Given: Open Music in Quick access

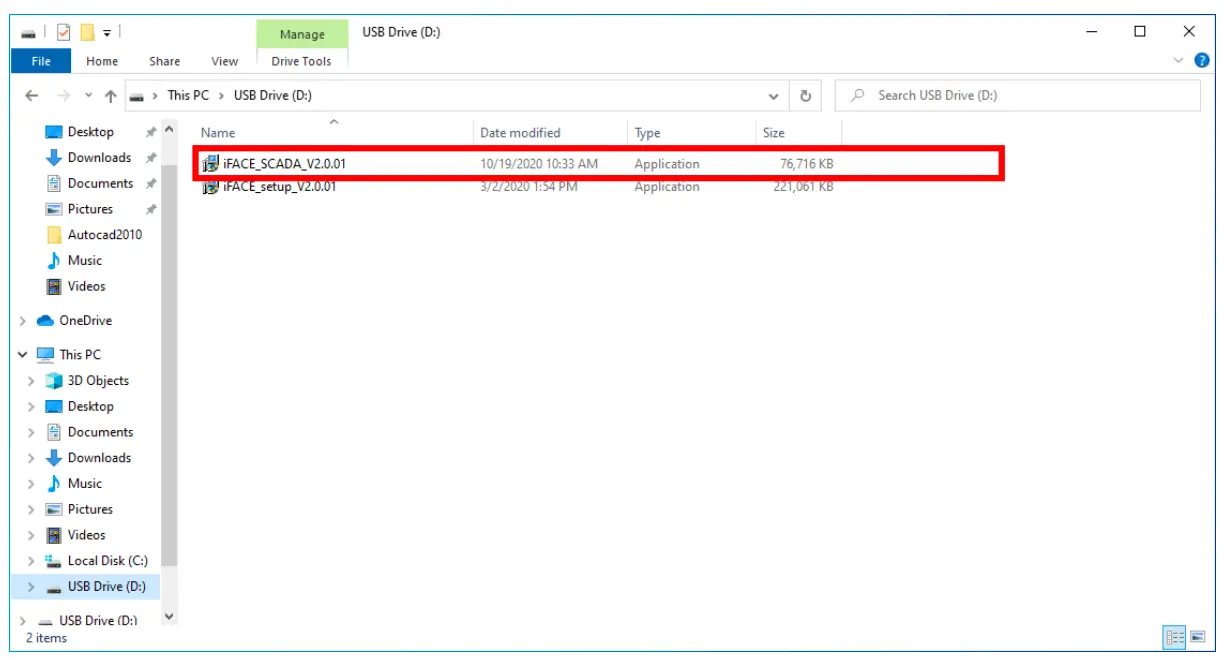Looking at the screenshot, I should pos(84,260).
